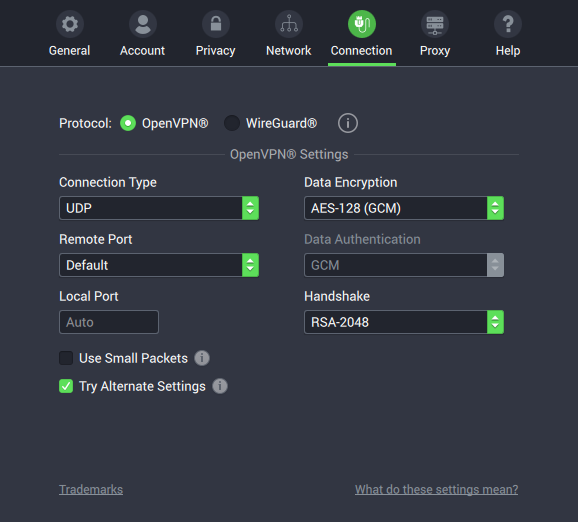Click the 'Local Port' label

coord(88,296)
